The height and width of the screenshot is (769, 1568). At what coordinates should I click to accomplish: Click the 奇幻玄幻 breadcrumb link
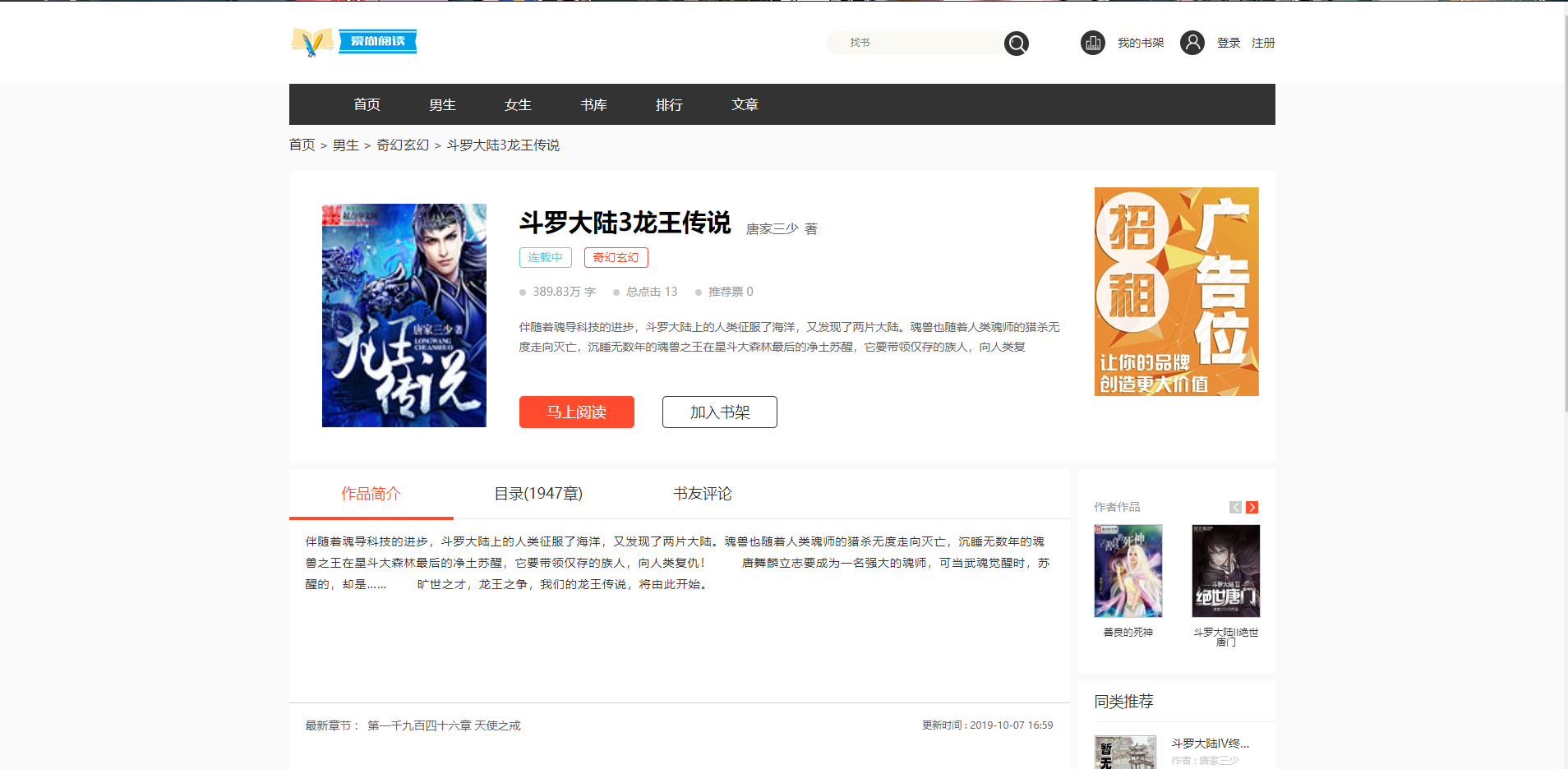[x=403, y=145]
